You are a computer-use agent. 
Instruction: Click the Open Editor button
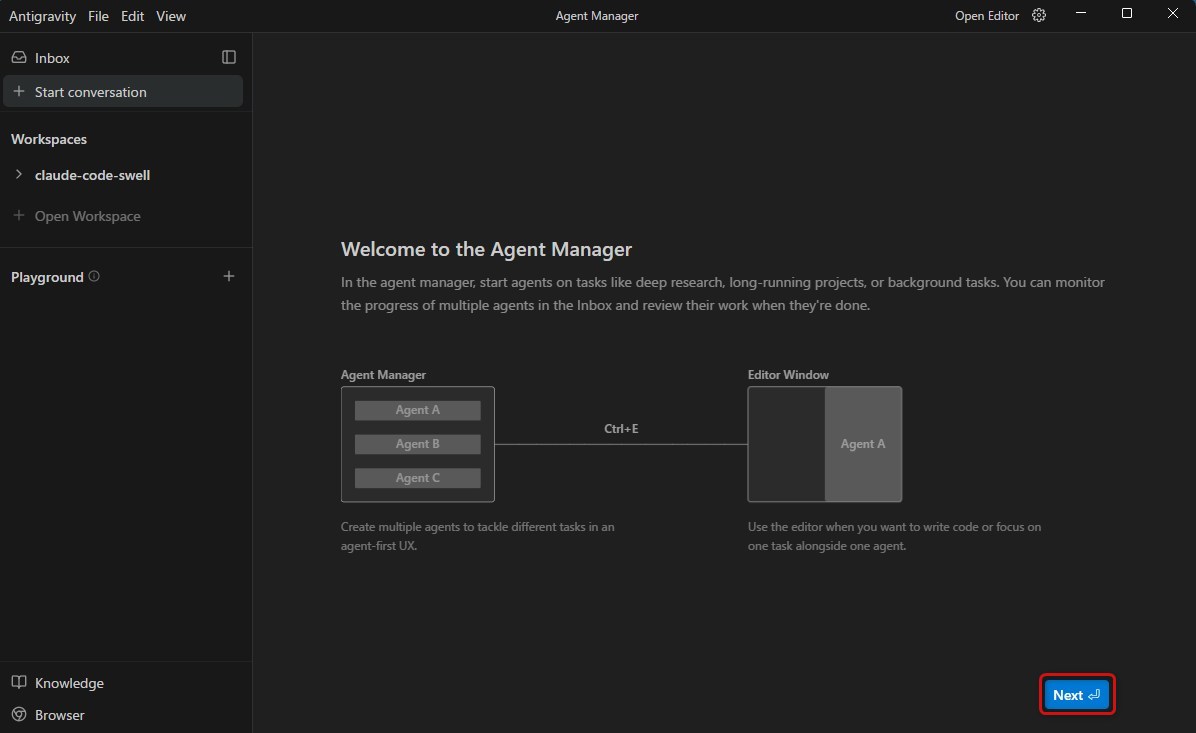coord(986,16)
